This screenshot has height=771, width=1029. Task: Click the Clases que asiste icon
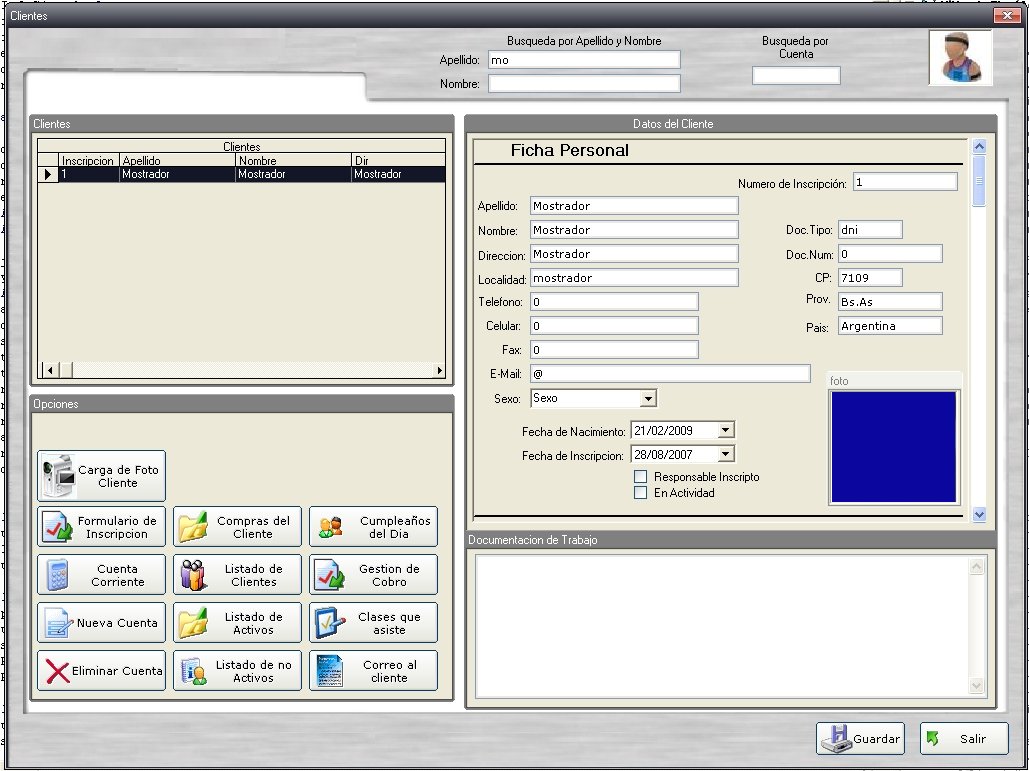coord(329,623)
